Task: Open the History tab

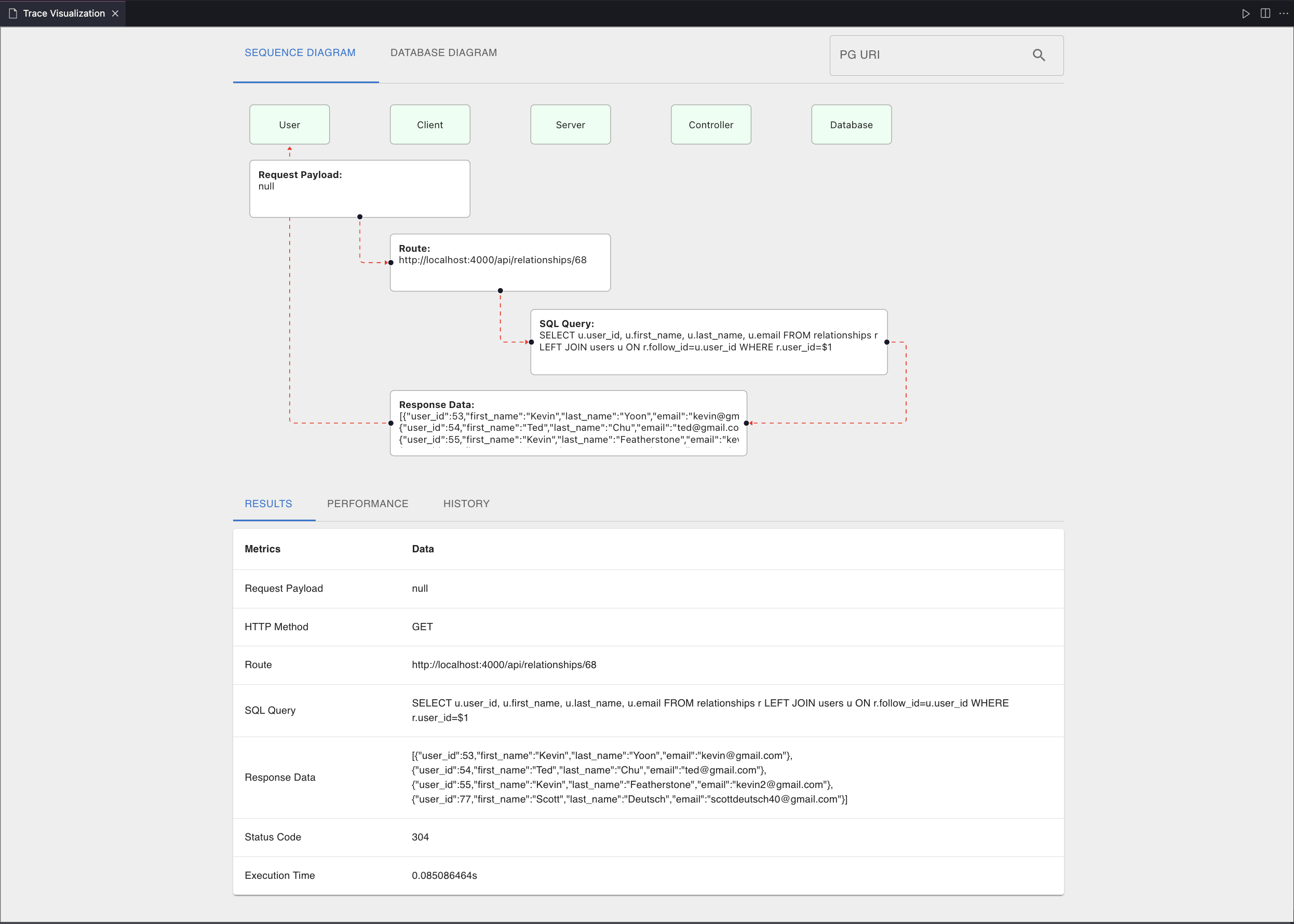Action: pos(466,504)
